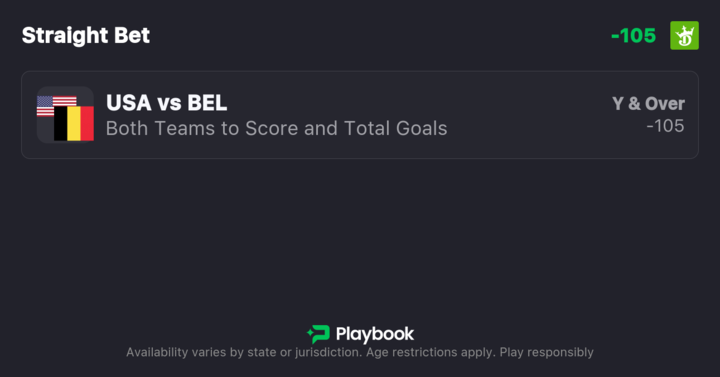
Task: Click the Belgium flag icon
Action: coord(74,123)
